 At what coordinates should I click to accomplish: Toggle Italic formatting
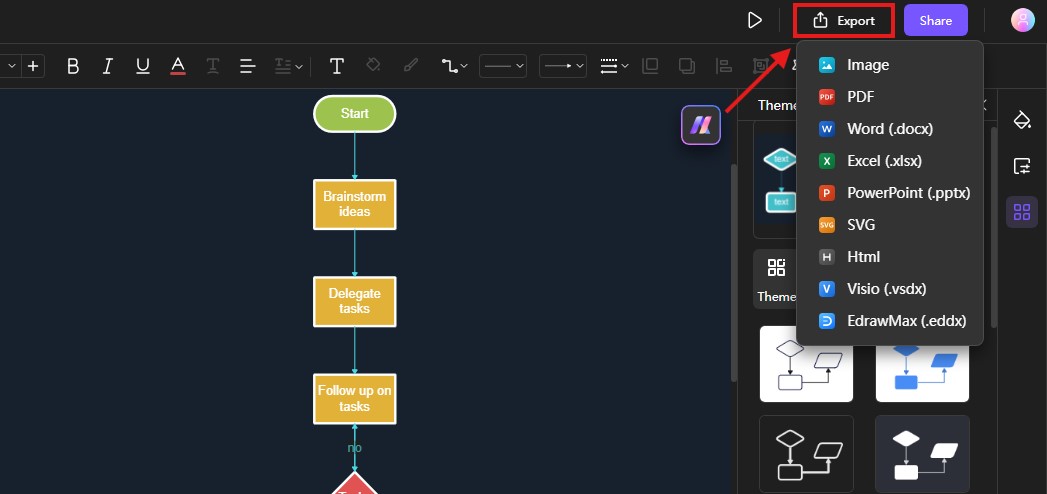108,66
